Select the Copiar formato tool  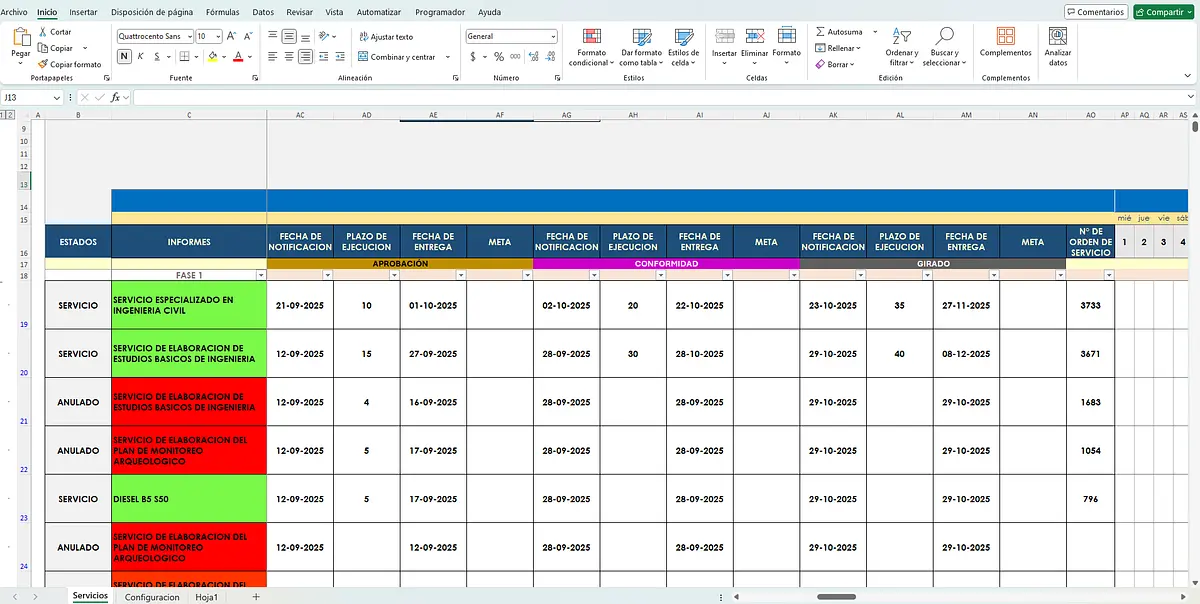pyautogui.click(x=69, y=64)
